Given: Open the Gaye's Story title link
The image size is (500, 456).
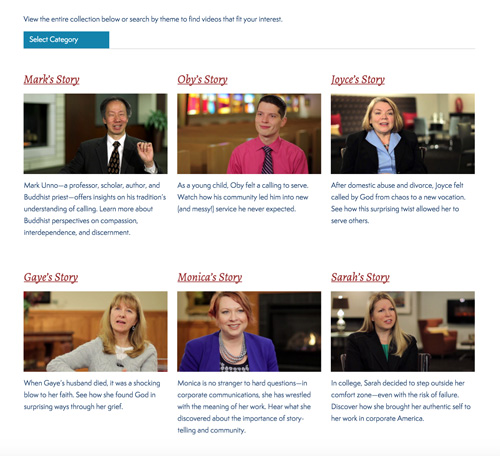Looking at the screenshot, I should point(51,277).
